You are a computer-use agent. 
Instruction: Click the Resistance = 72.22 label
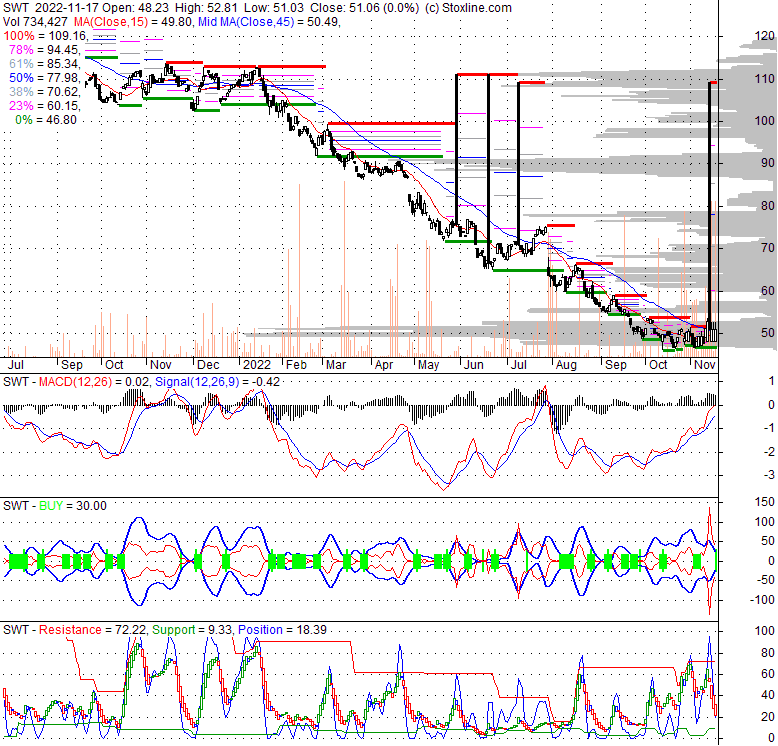click(93, 630)
